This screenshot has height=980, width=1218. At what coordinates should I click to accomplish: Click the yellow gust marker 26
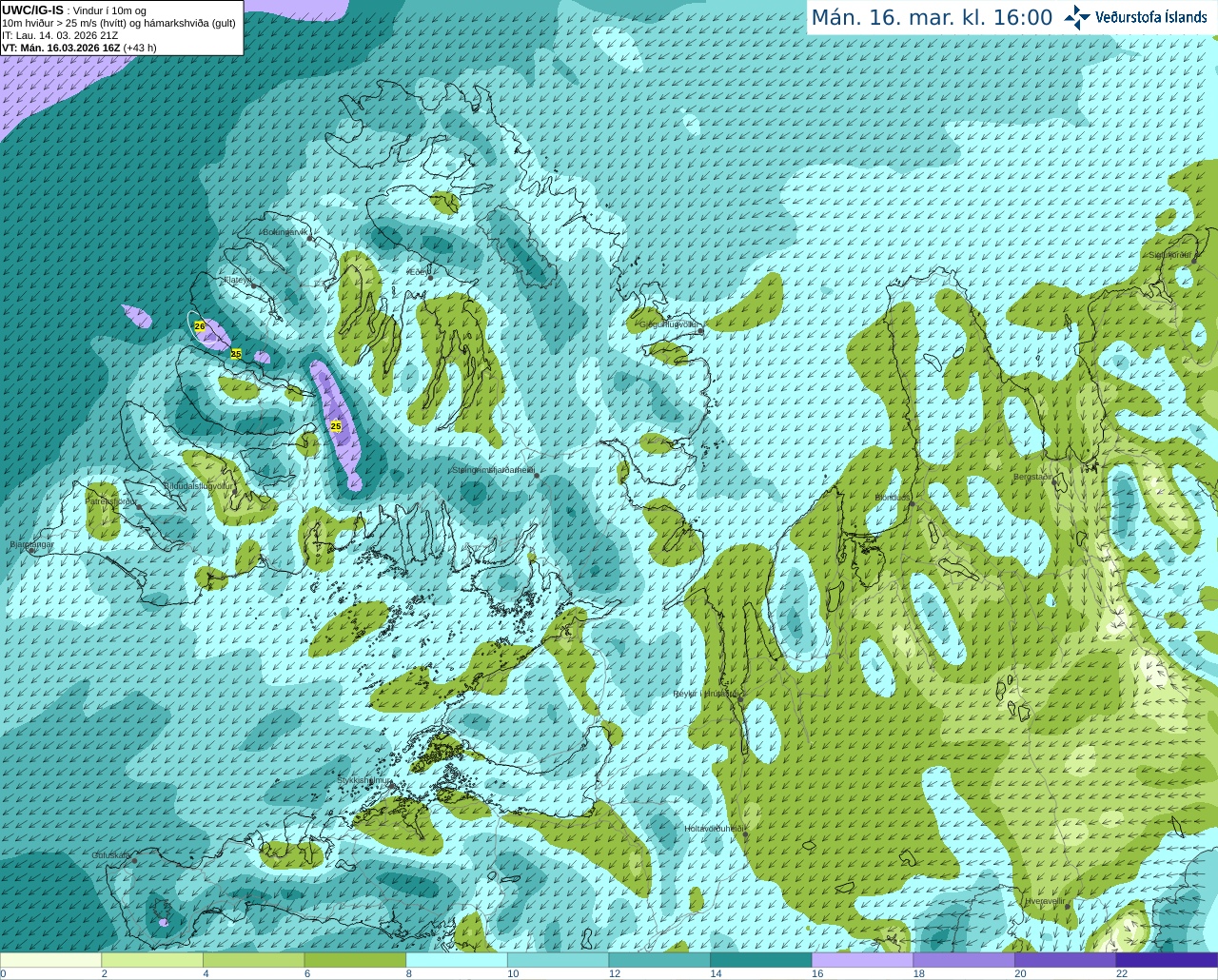point(200,326)
